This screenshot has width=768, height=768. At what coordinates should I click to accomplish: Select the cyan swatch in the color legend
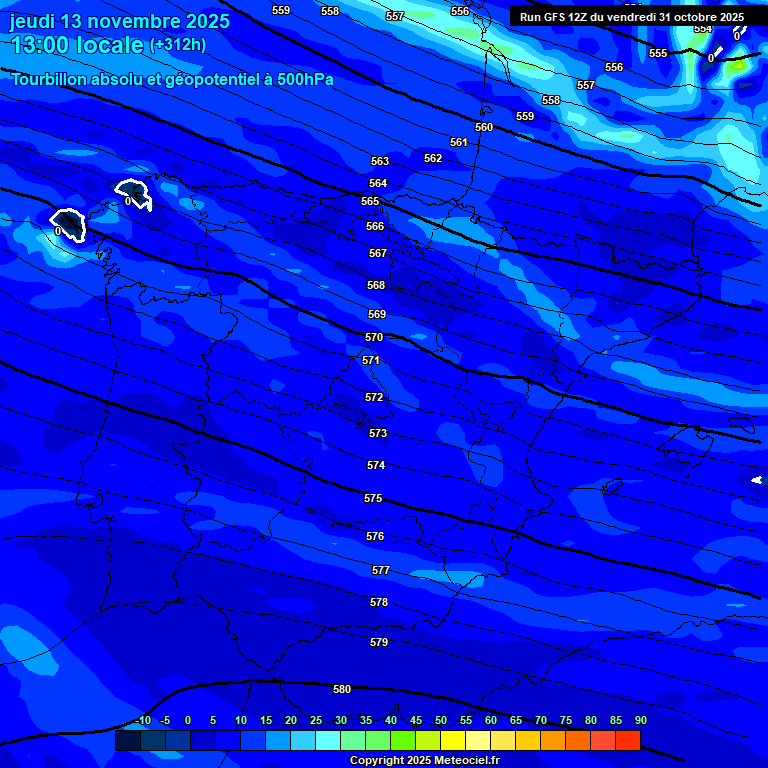coord(328,741)
